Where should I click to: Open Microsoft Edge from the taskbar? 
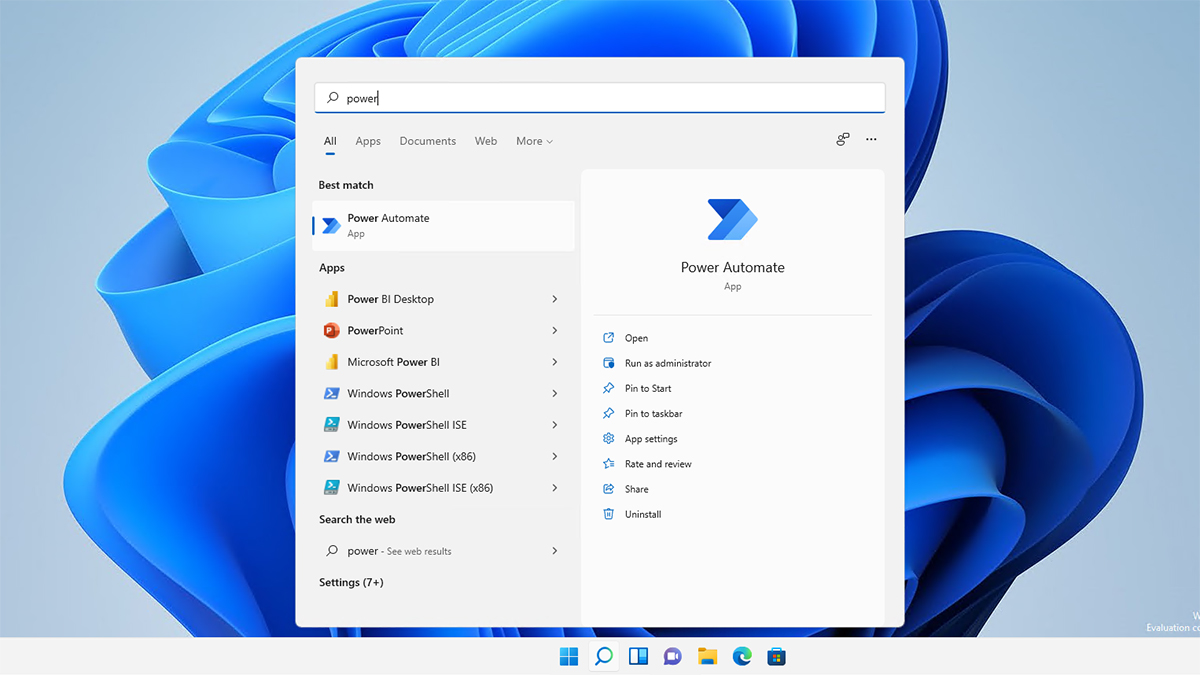[x=741, y=657]
